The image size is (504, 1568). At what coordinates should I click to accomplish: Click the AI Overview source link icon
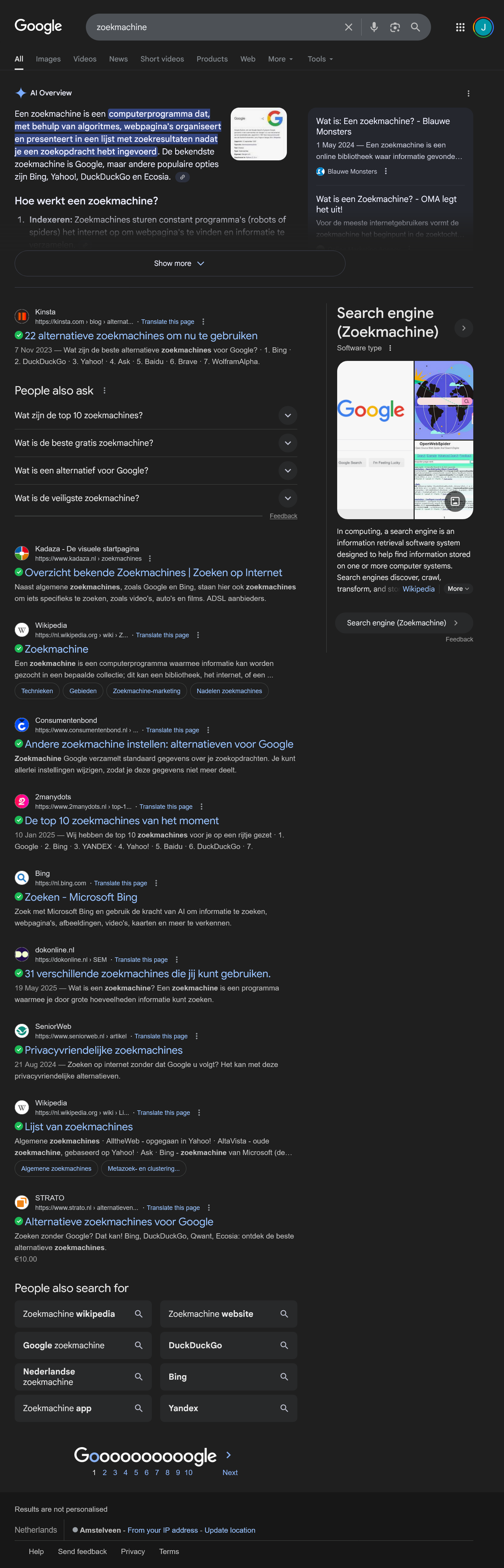tap(183, 177)
